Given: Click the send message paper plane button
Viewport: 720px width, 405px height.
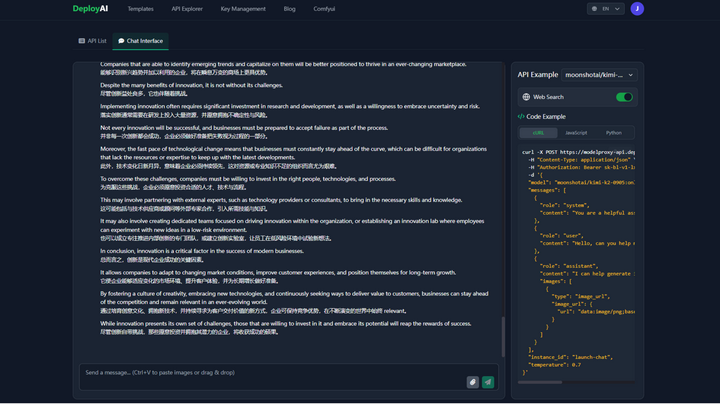Looking at the screenshot, I should tap(488, 382).
